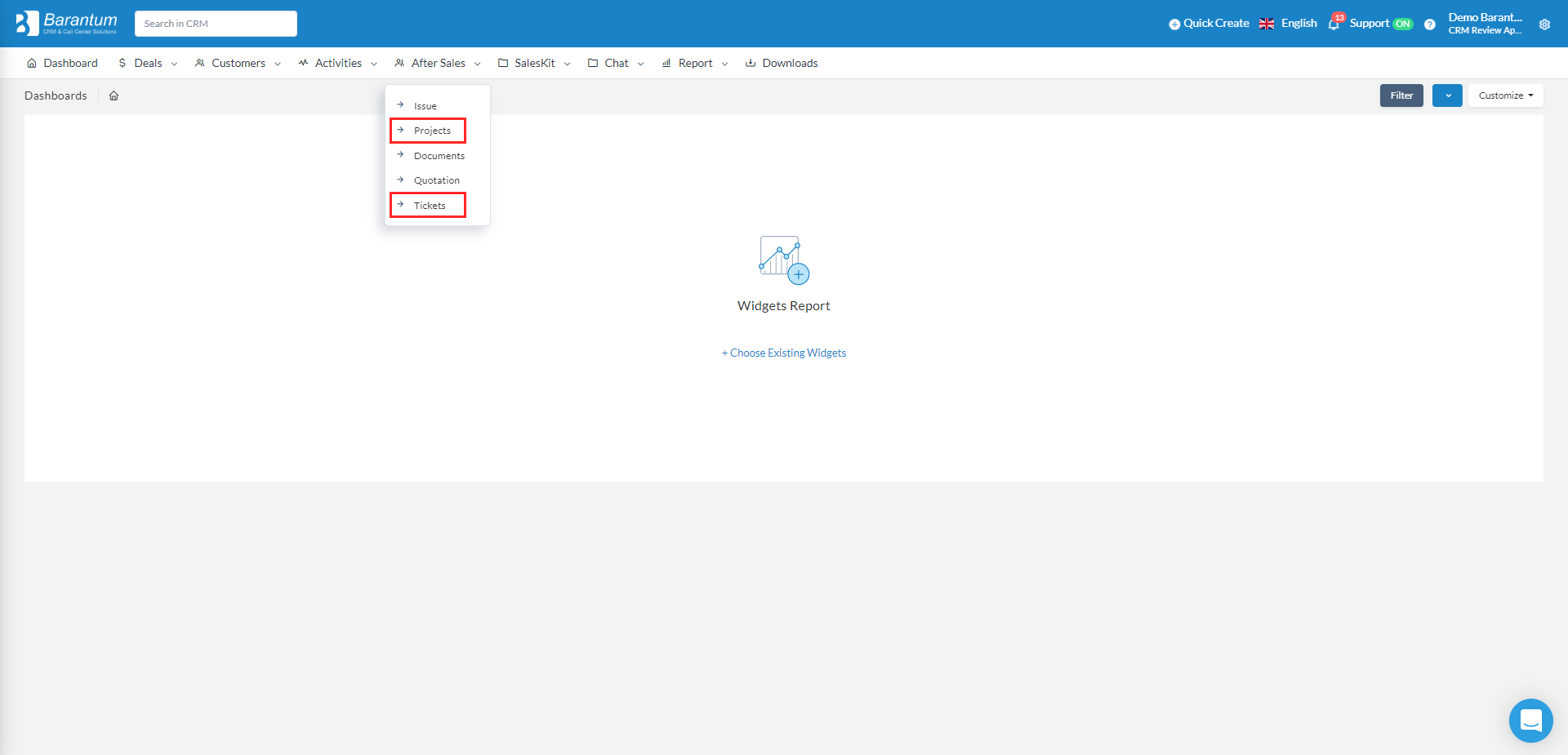
Task: Open the After Sales menu
Action: click(x=438, y=63)
